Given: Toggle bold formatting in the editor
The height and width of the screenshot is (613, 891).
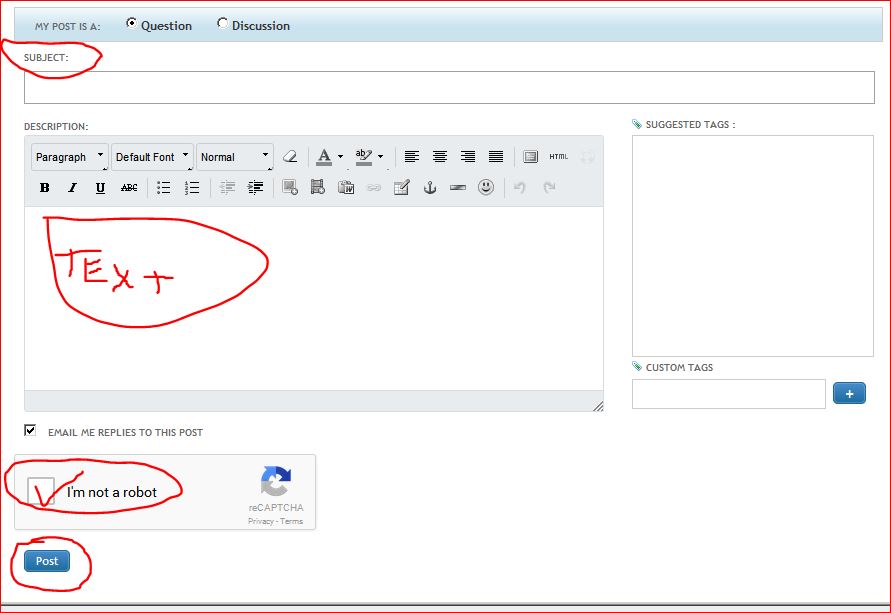Looking at the screenshot, I should coord(44,188).
